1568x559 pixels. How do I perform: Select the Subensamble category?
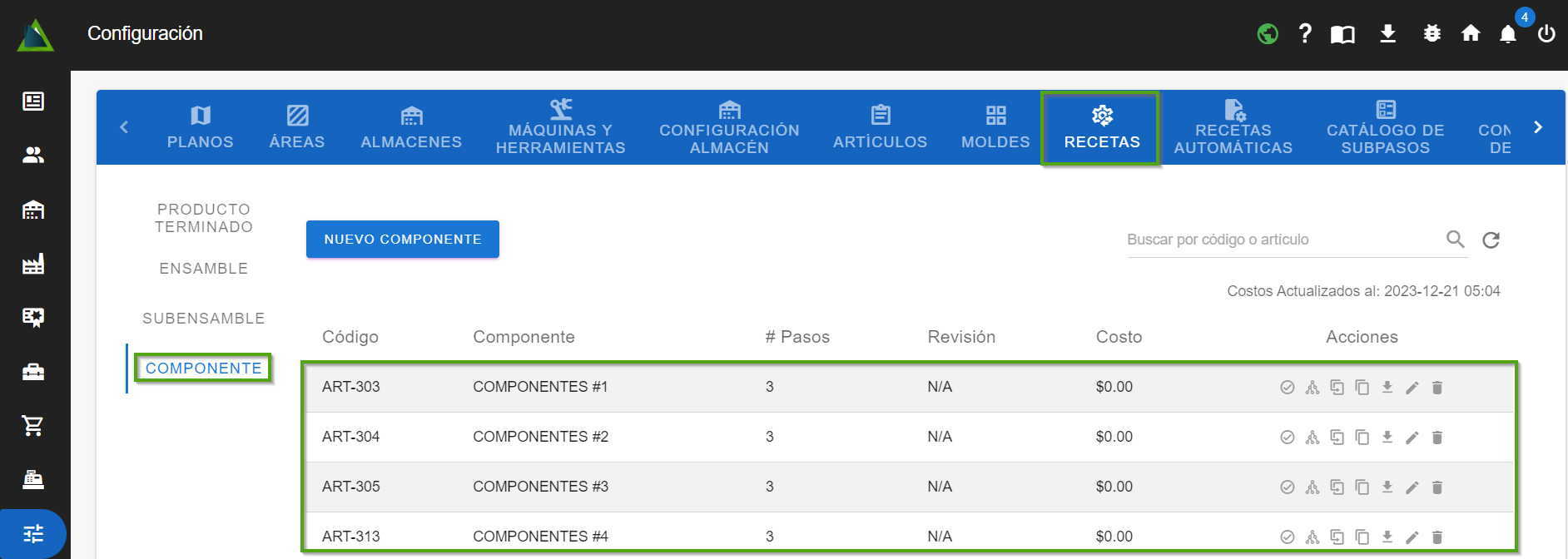(204, 319)
